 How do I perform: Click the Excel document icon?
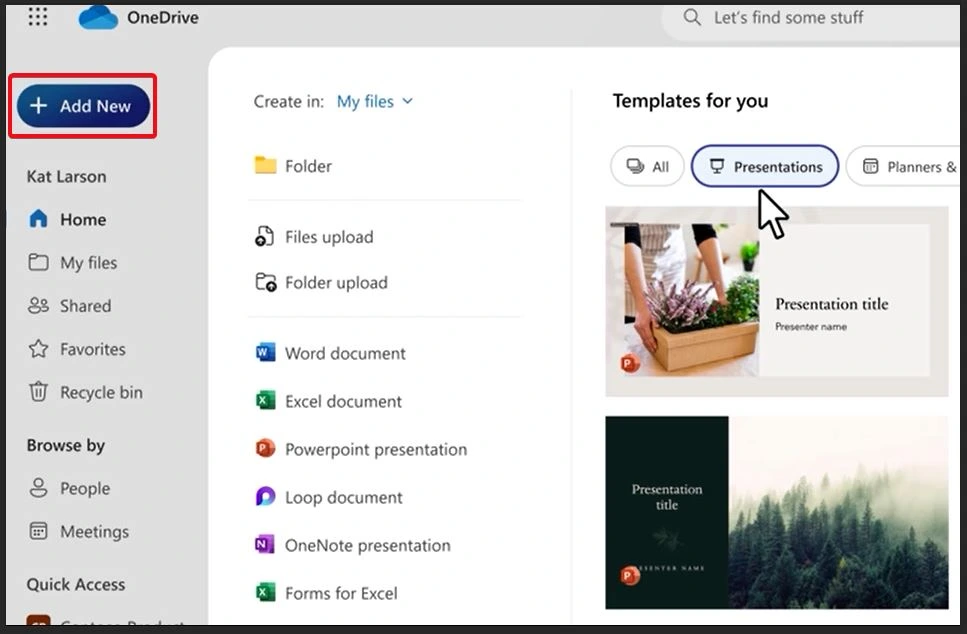(265, 400)
